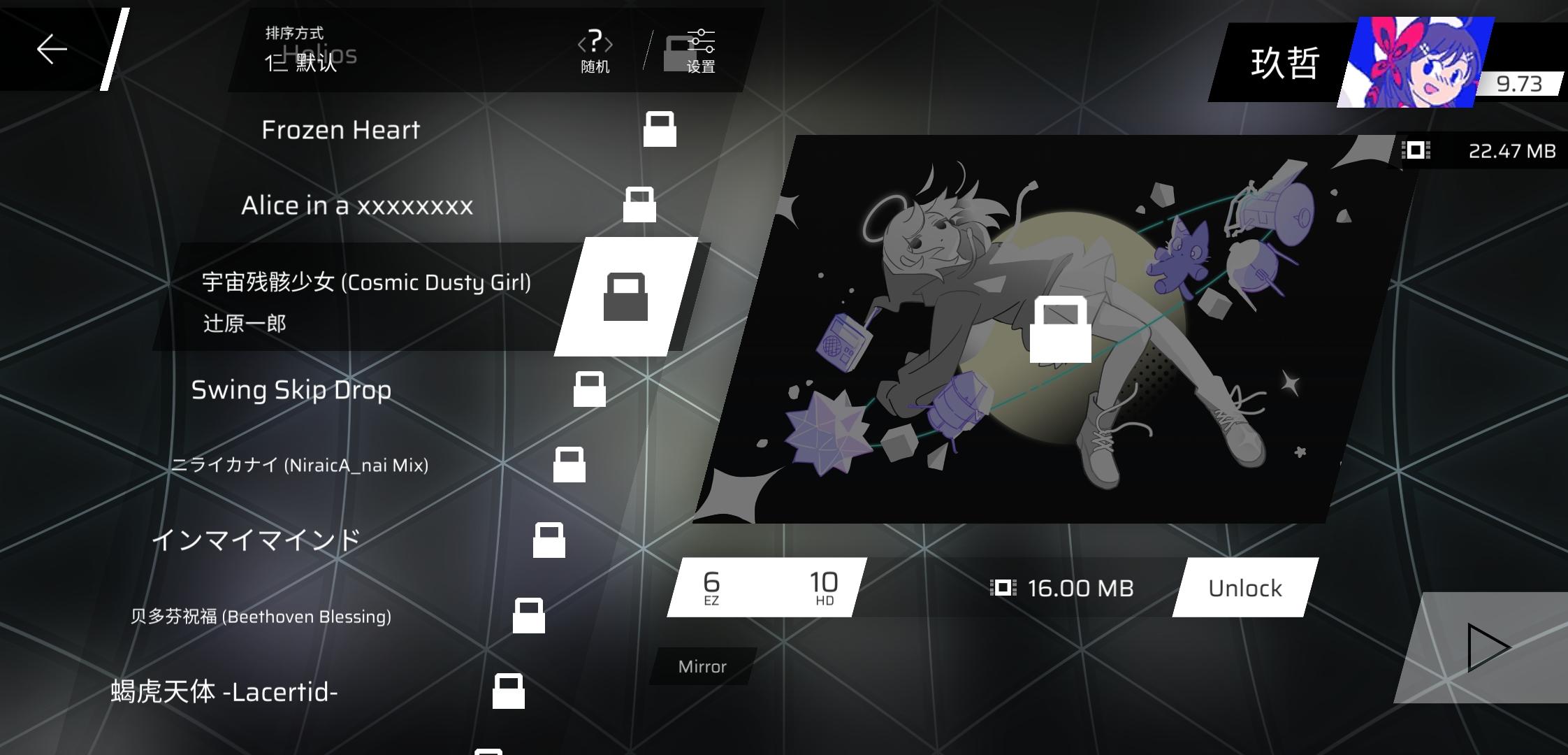Viewport: 1568px width, 755px height.
Task: Select the HD 10 difficulty
Action: [824, 588]
